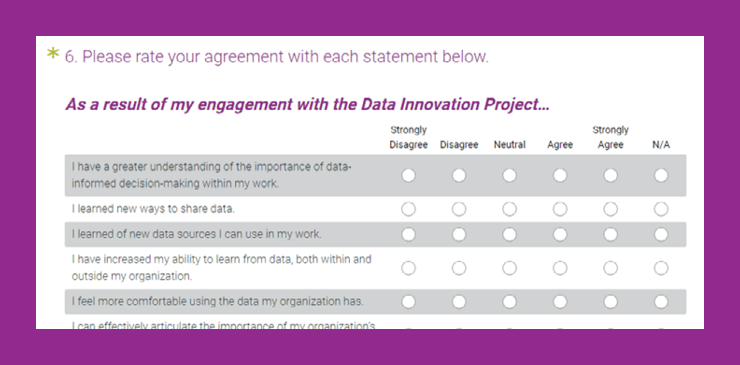This screenshot has width=740, height=365.
Task: Select Neutral for data-informed decision-making statement
Action: point(509,176)
